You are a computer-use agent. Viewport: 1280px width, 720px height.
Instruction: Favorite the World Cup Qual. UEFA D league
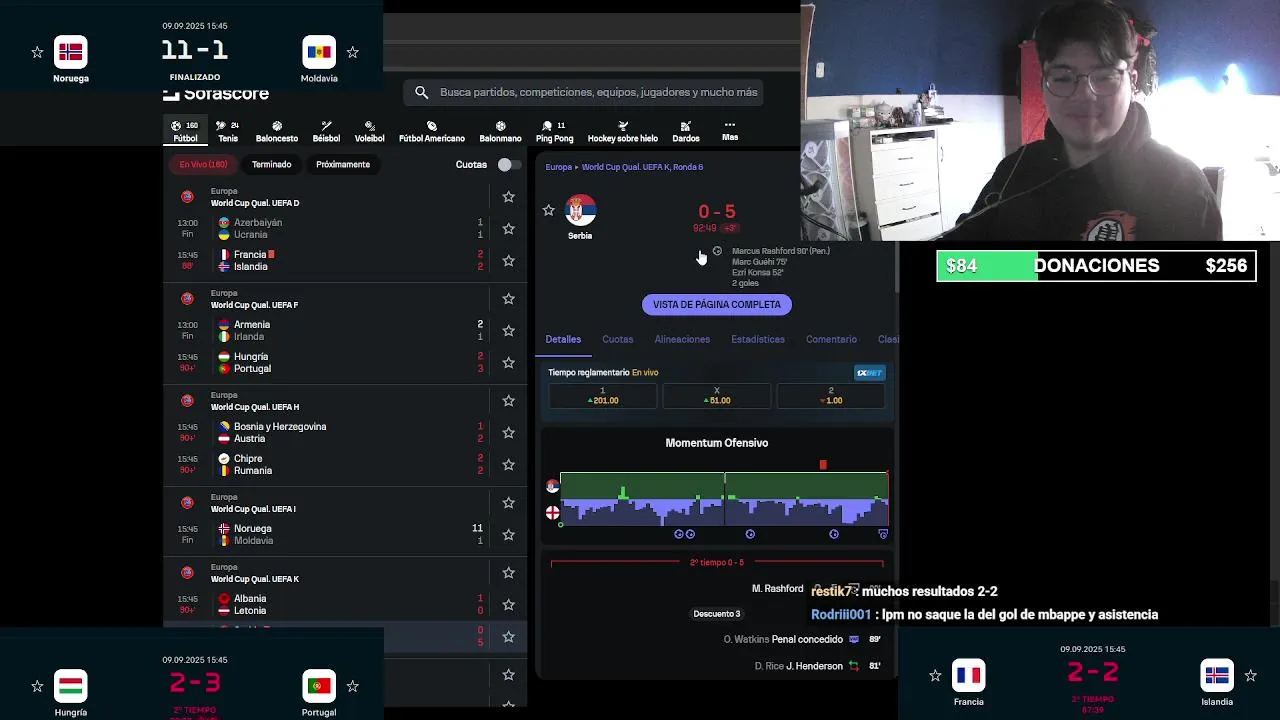click(508, 197)
